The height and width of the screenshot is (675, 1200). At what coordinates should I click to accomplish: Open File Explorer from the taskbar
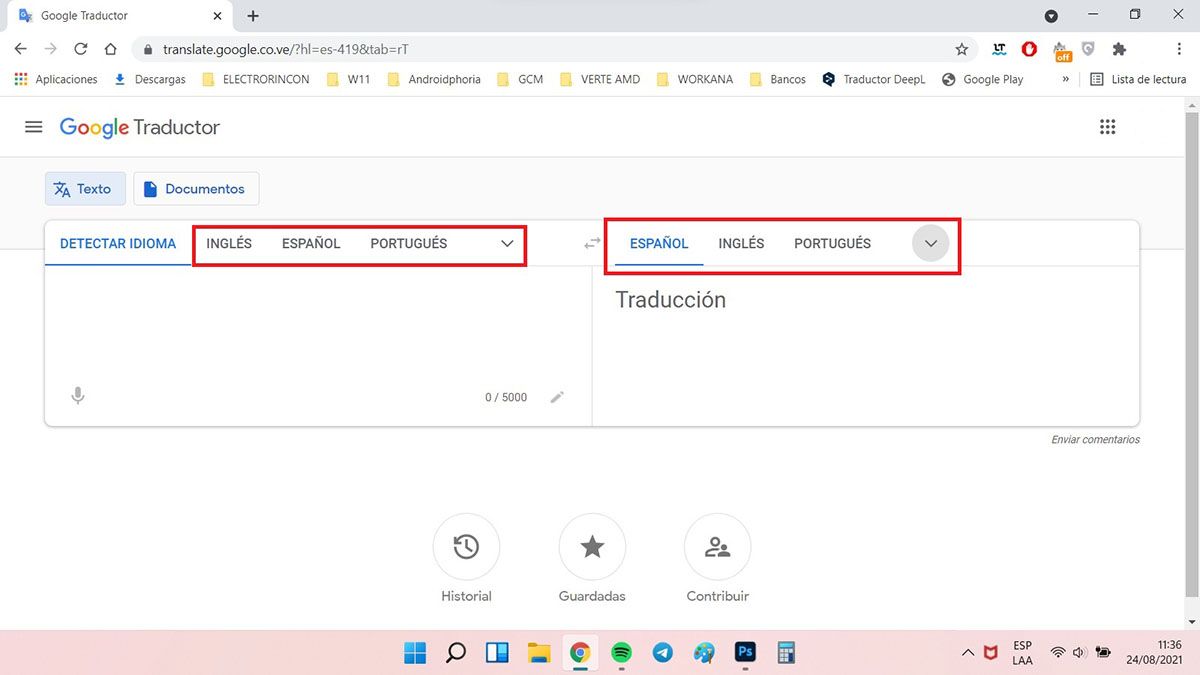tap(539, 653)
